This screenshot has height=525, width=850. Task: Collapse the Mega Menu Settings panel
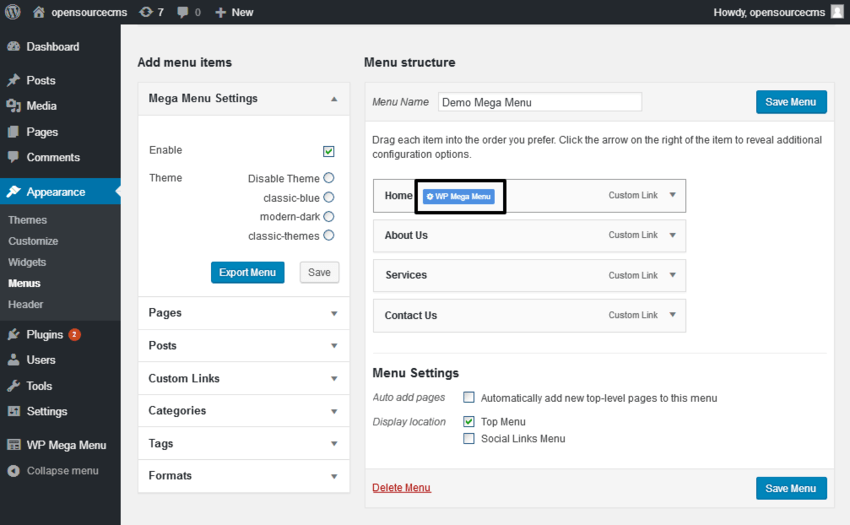[x=334, y=99]
